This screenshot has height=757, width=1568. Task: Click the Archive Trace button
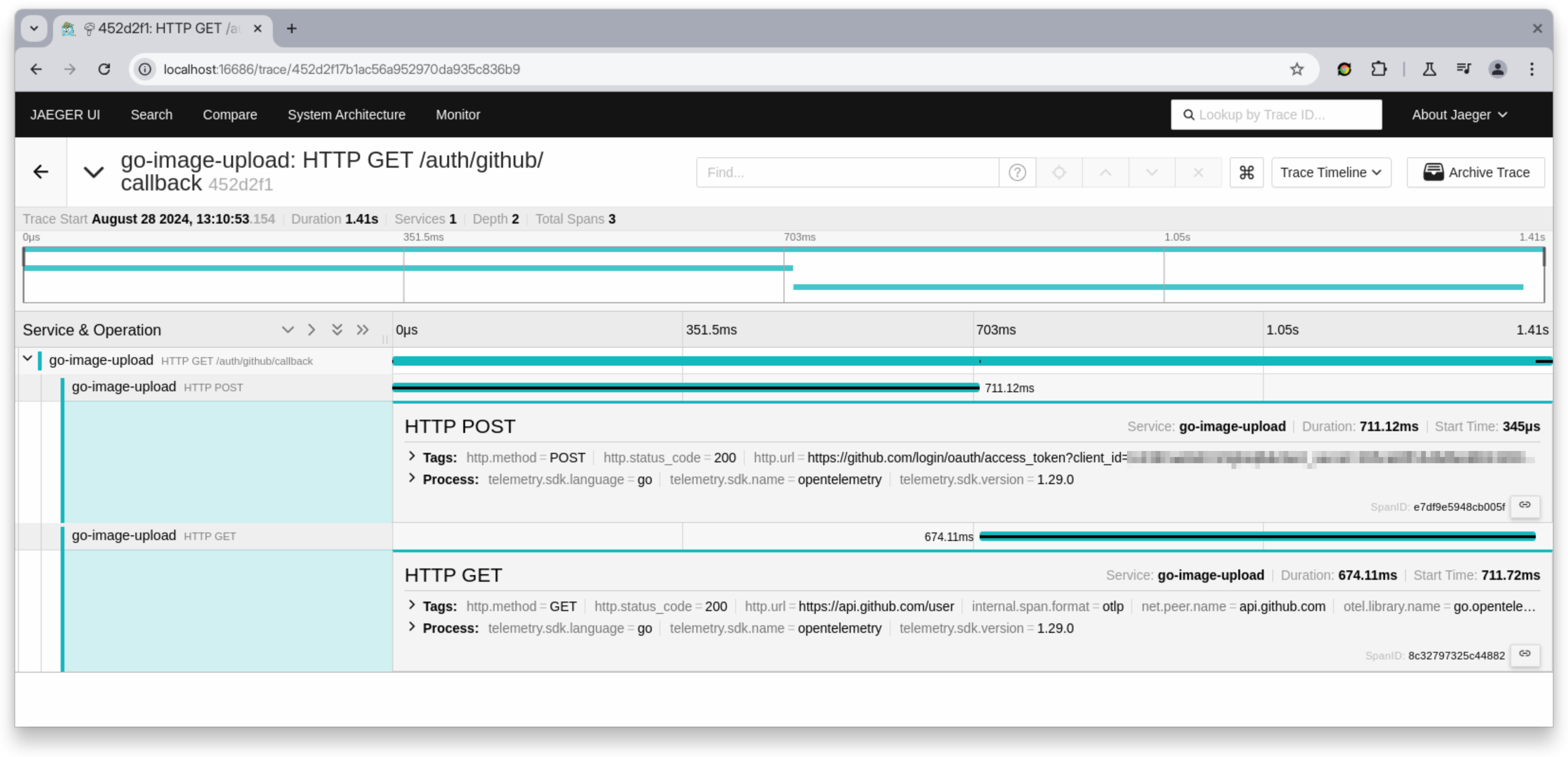click(1476, 172)
